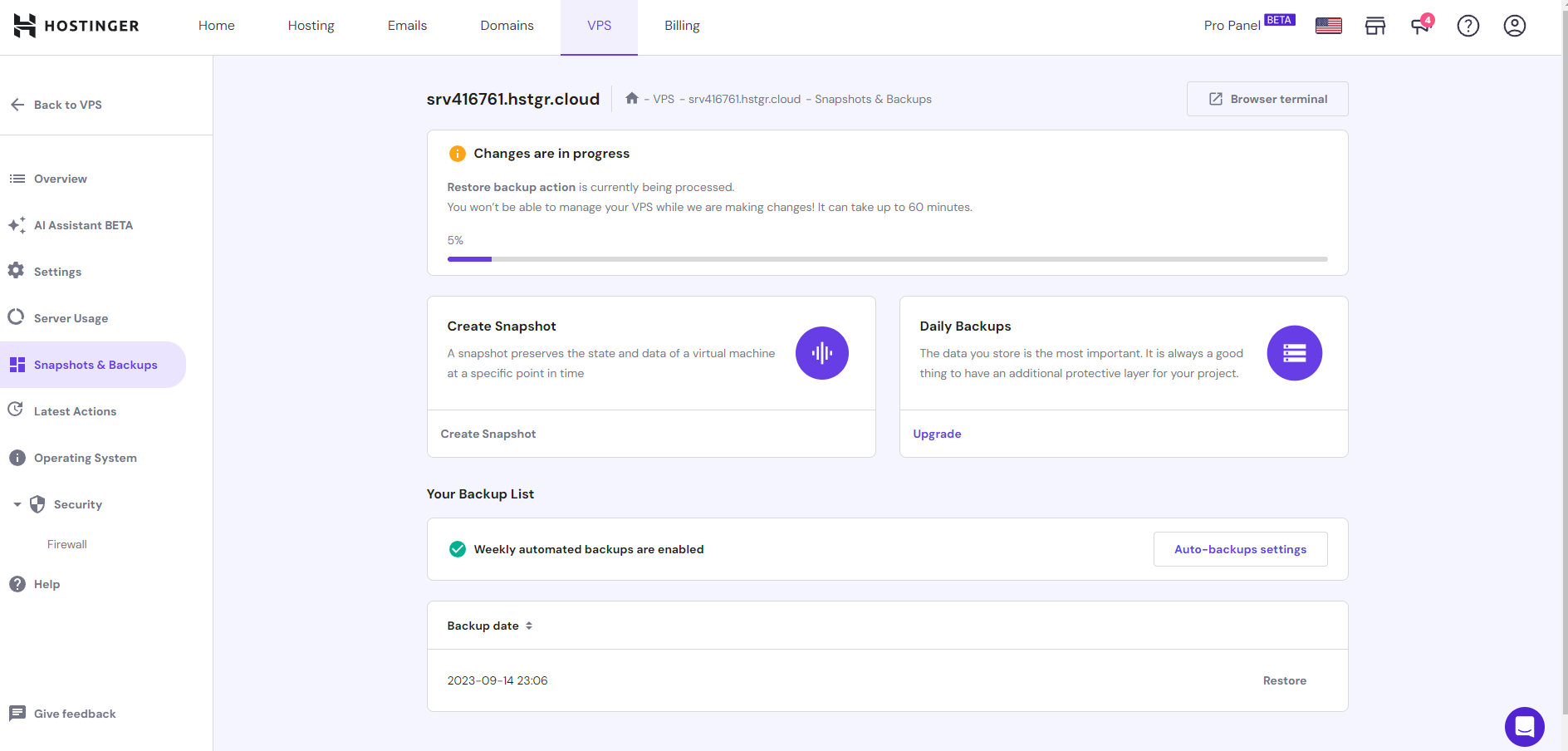Open the Emails tab
The image size is (1568, 751).
point(408,26)
